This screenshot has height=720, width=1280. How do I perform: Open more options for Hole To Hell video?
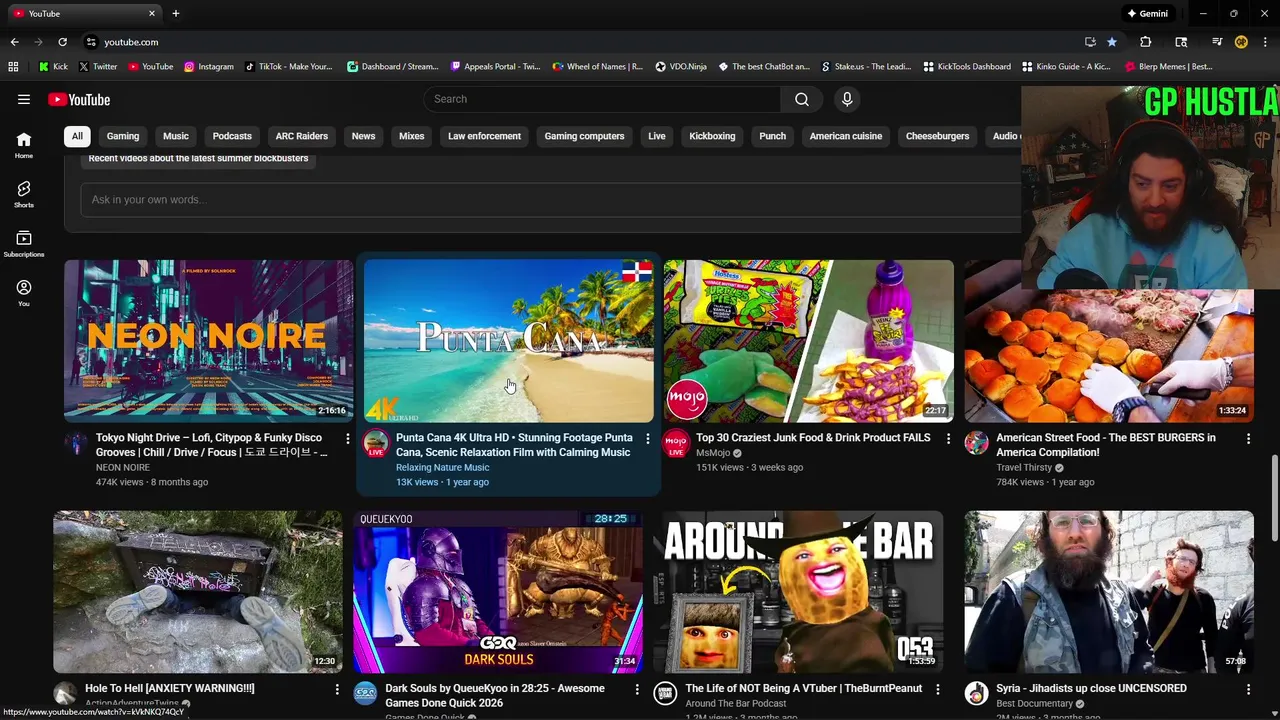[337, 689]
